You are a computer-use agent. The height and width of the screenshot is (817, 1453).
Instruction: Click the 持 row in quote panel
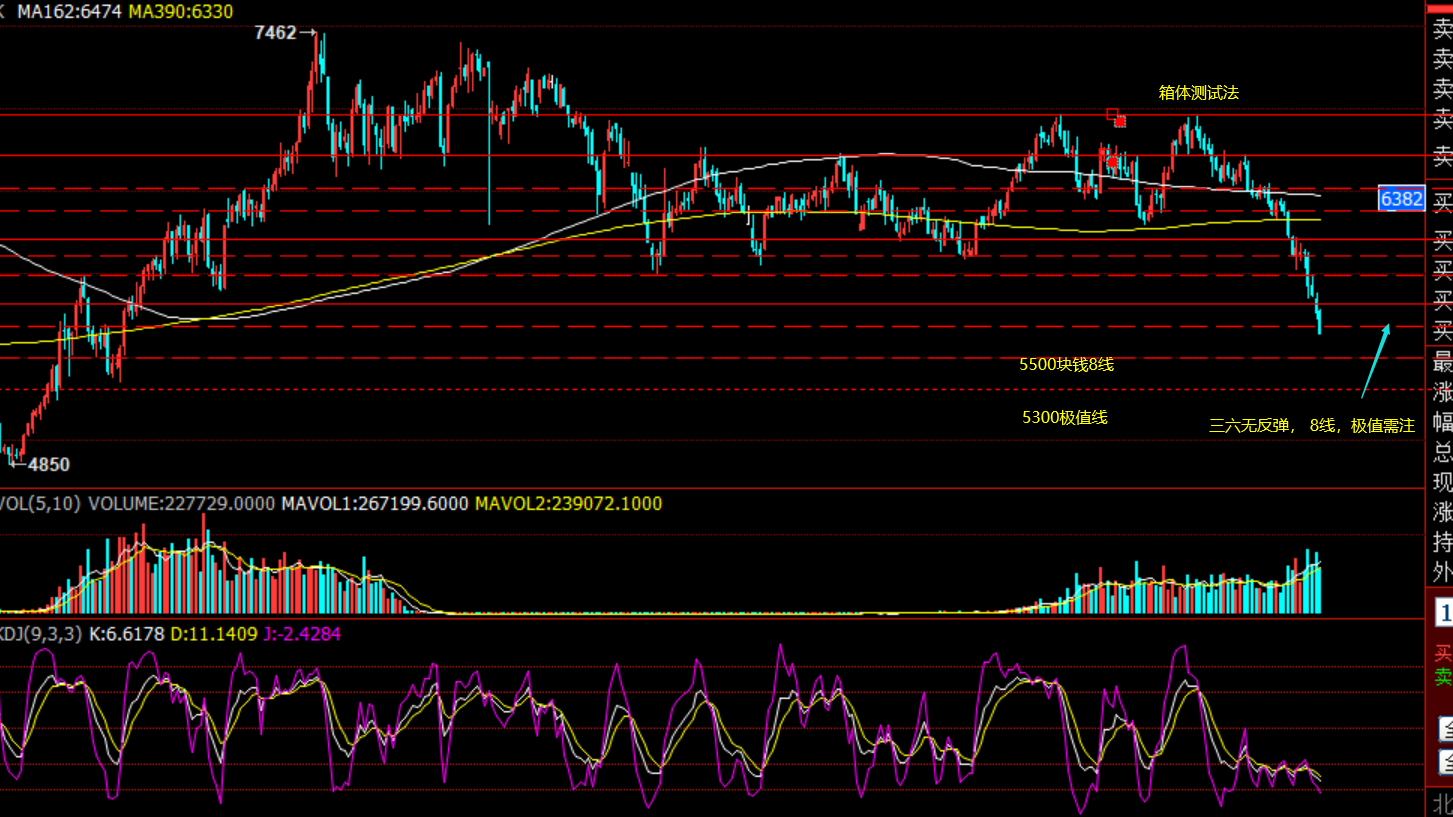pyautogui.click(x=1441, y=542)
